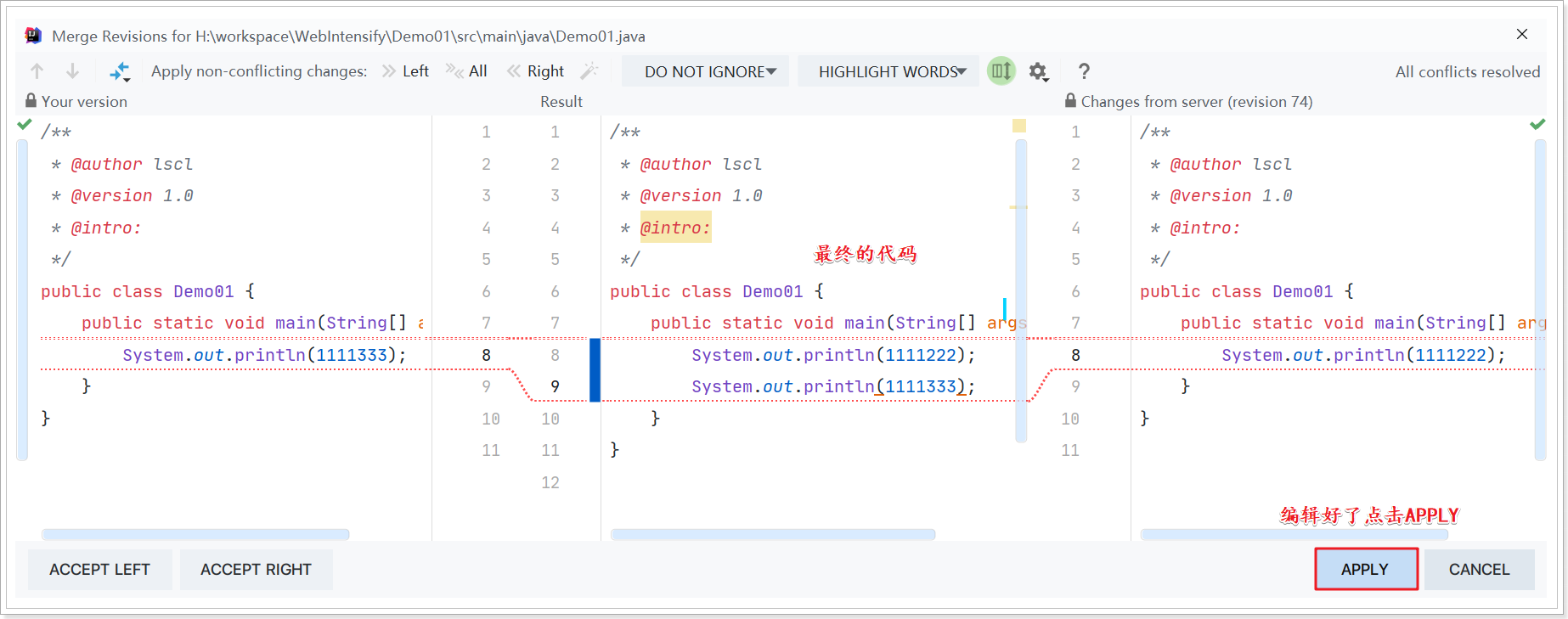
Task: Open help question mark
Action: pos(1084,71)
